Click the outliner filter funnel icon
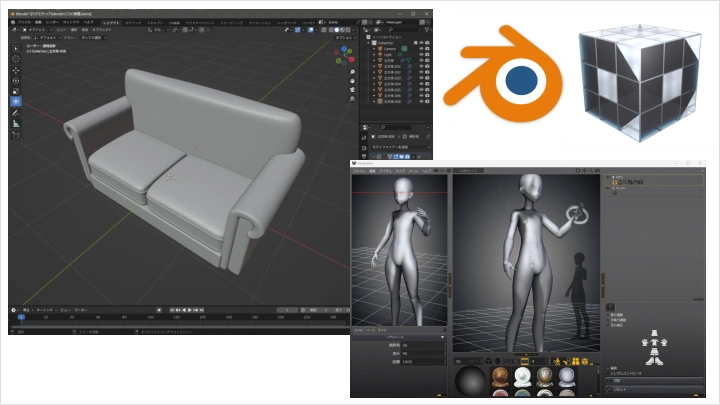720x405 pixels. tap(427, 29)
